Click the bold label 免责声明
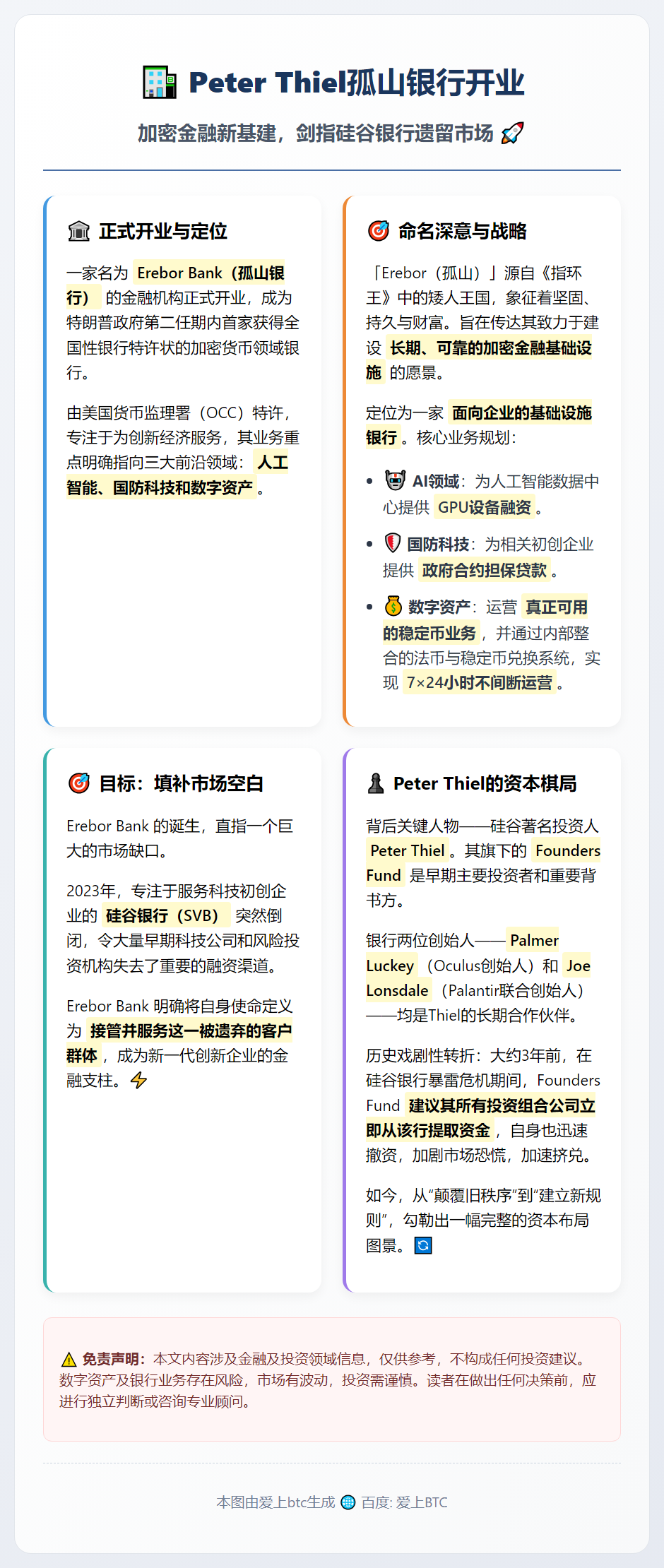The image size is (664, 1568). coord(113,1359)
